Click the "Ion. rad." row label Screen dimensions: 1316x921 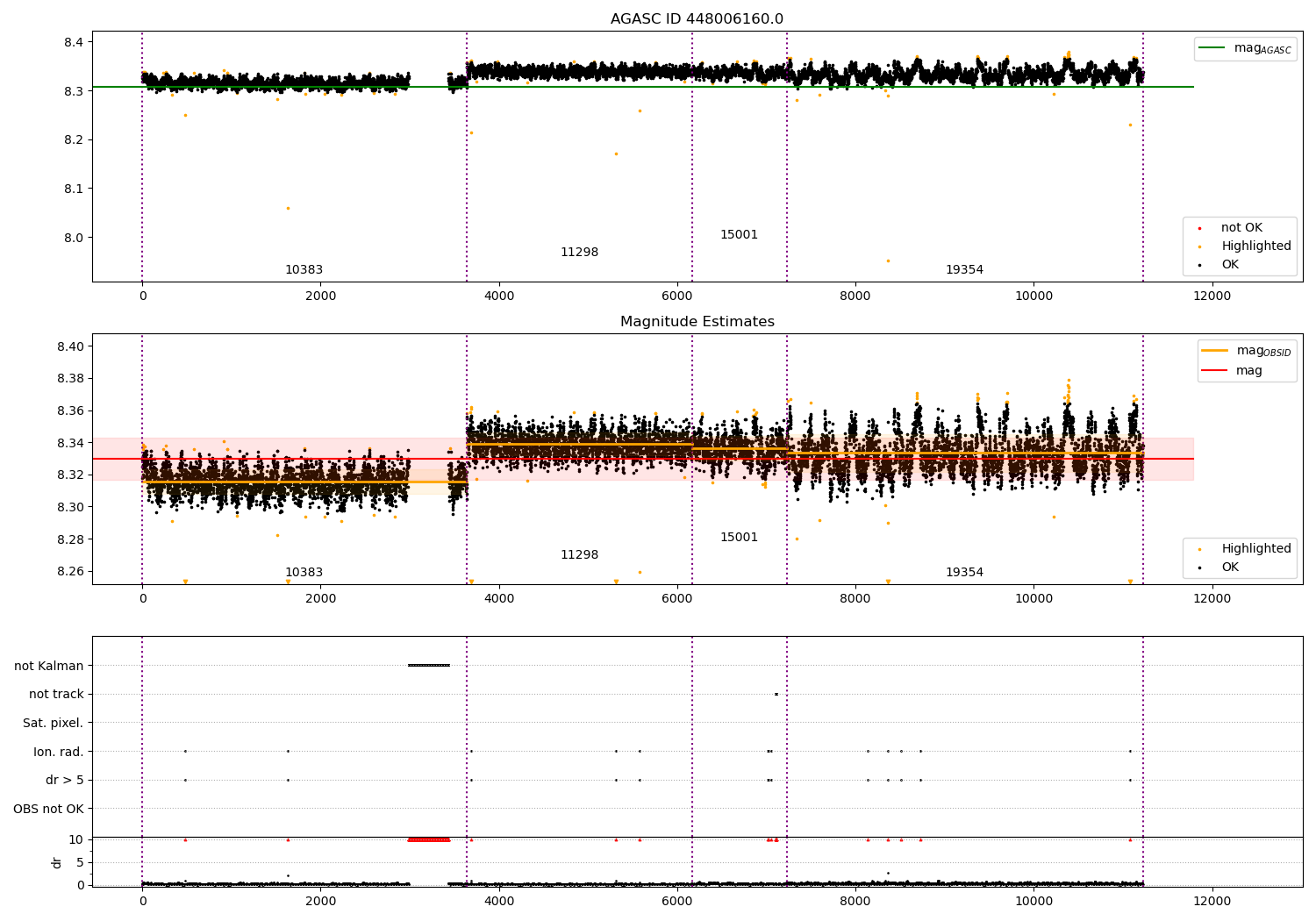59,752
